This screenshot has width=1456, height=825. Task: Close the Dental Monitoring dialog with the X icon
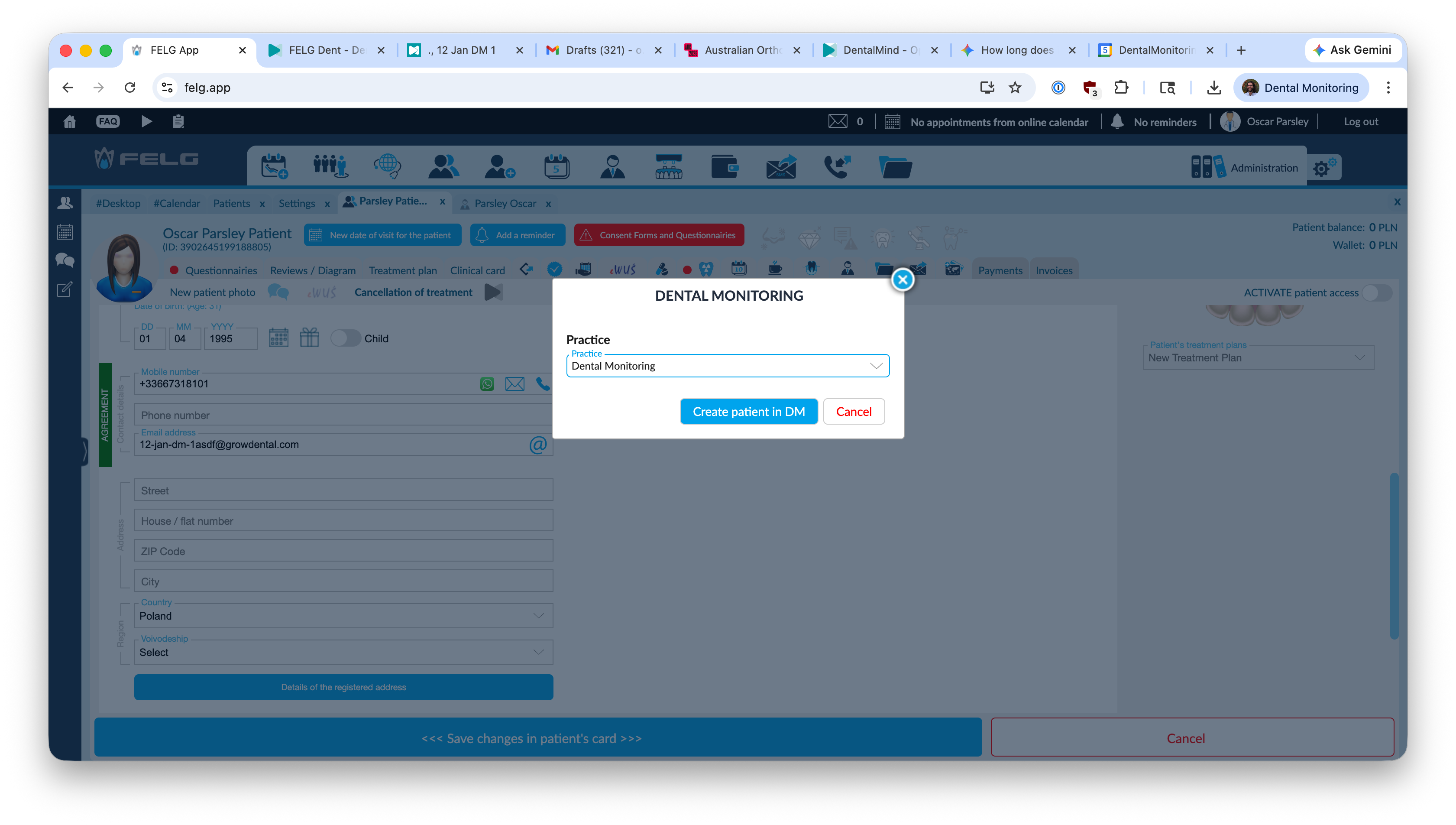click(x=902, y=279)
